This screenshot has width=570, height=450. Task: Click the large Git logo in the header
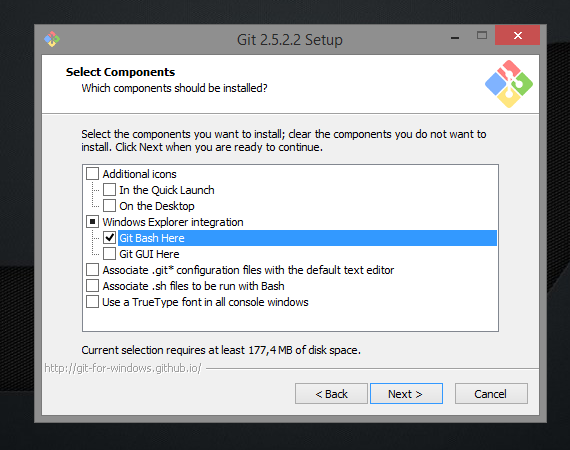[x=509, y=84]
